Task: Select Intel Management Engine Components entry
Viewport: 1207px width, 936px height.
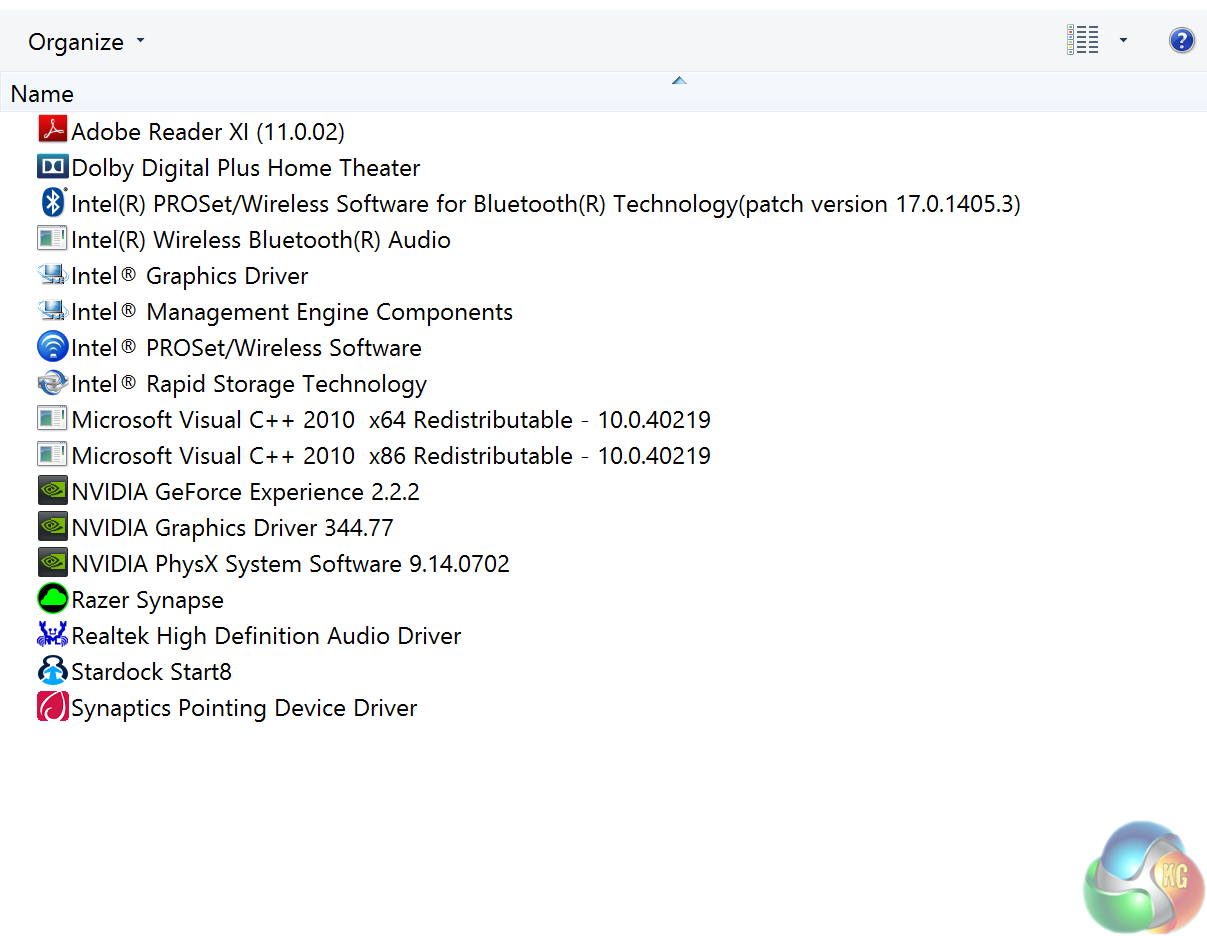Action: tap(292, 312)
